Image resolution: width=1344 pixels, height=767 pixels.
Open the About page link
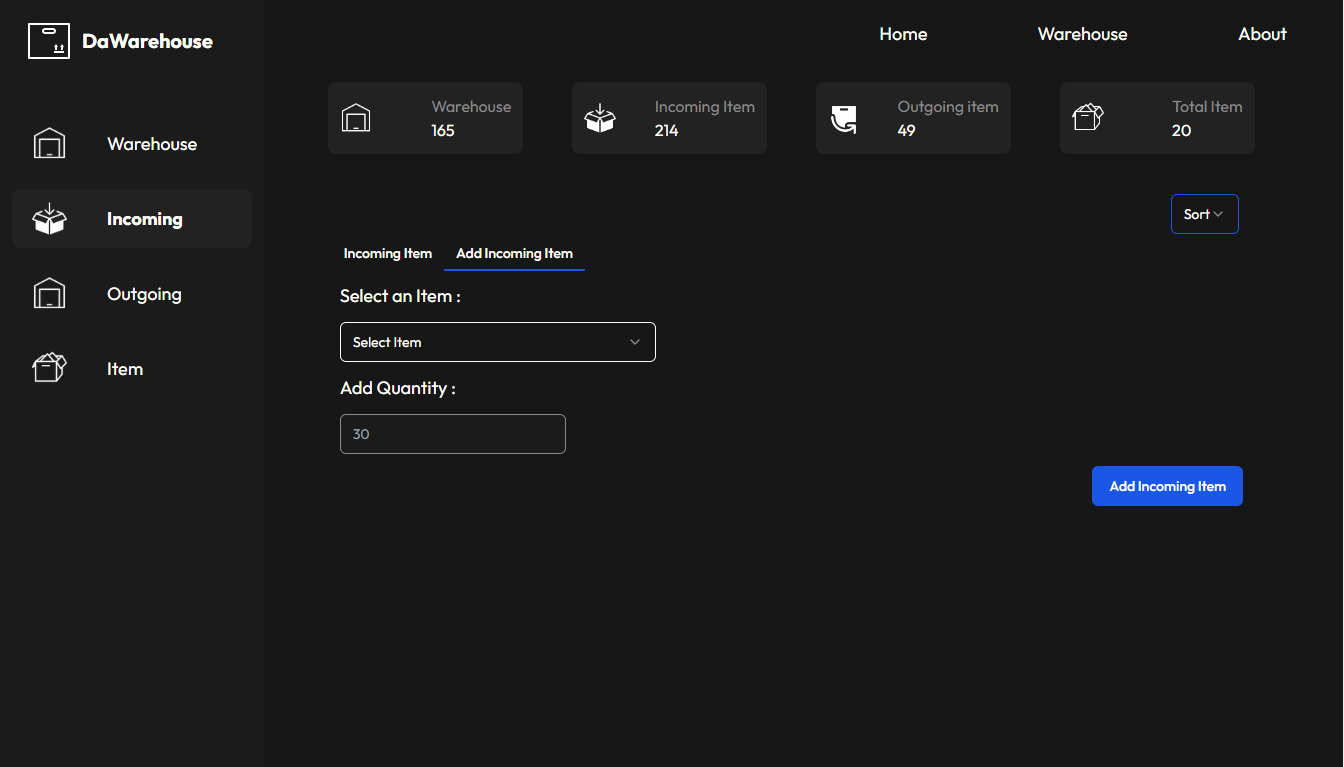(1262, 34)
